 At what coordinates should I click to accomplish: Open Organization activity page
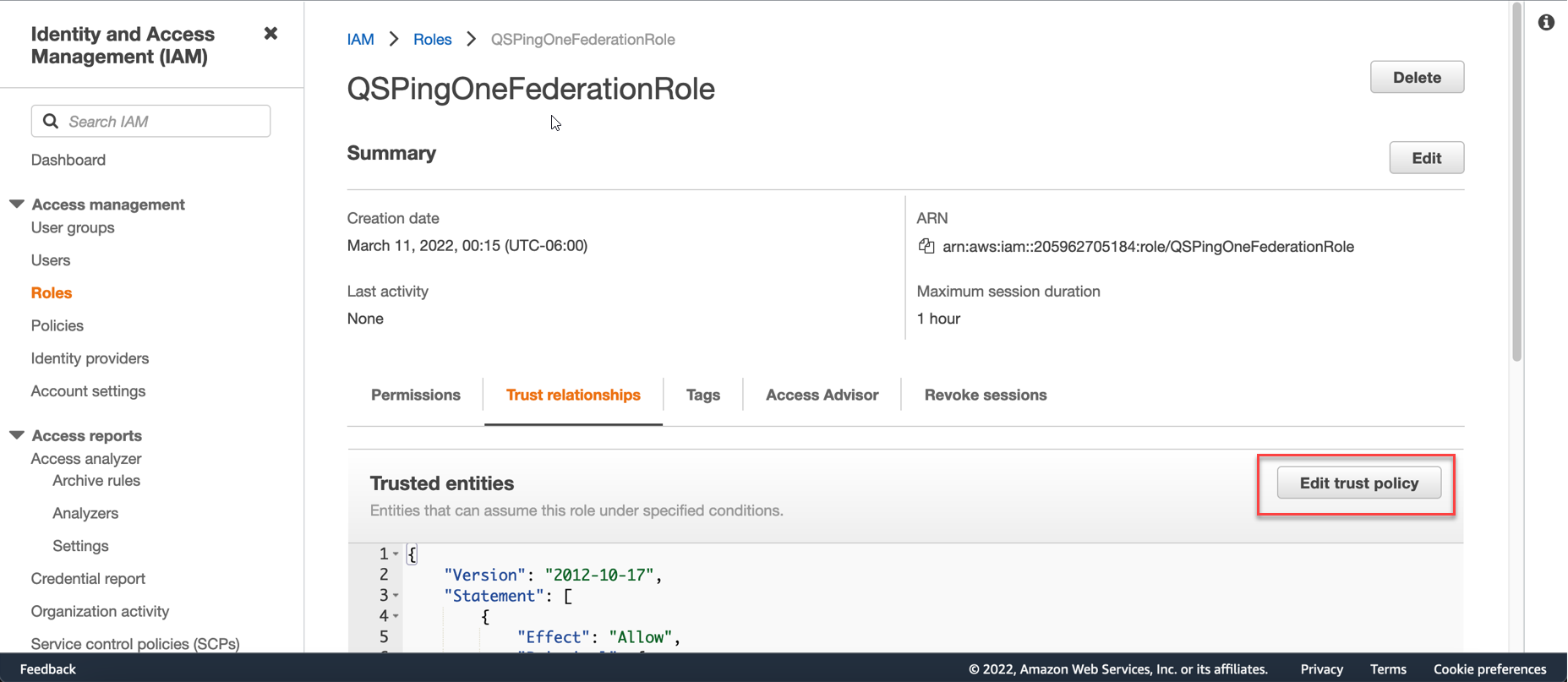point(100,612)
